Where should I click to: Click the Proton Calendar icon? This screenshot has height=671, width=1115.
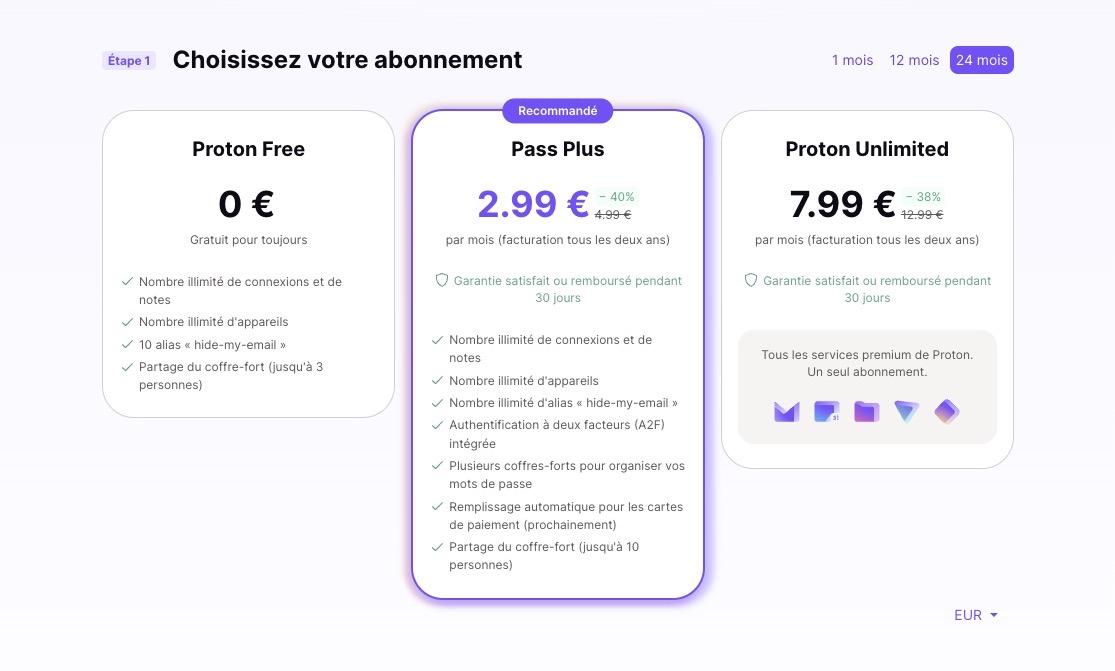pos(826,412)
